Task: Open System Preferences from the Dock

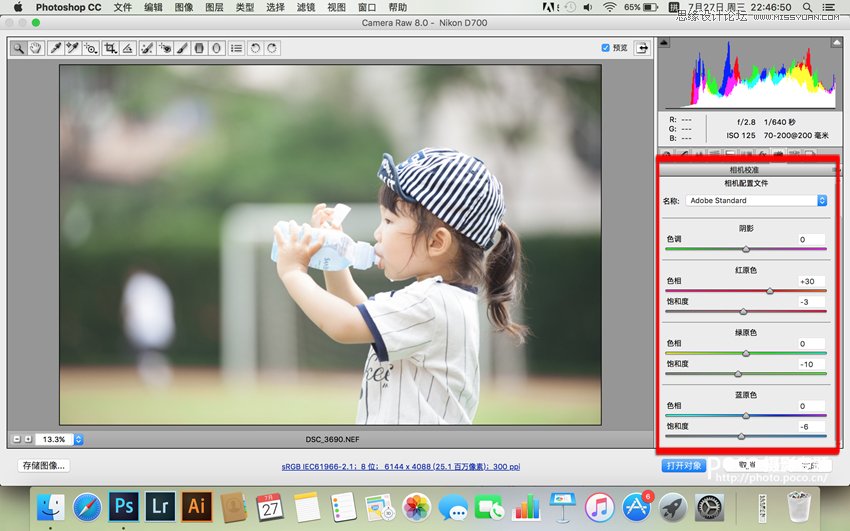Action: coord(709,507)
